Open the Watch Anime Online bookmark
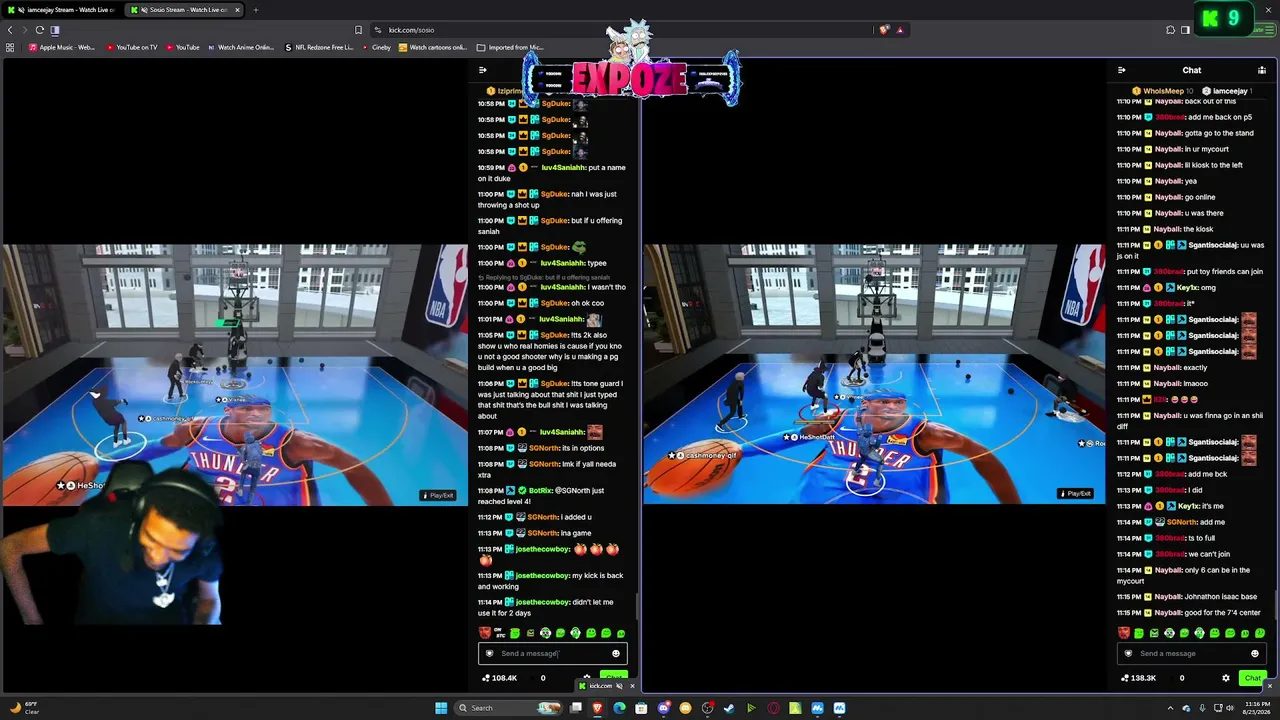 tap(240, 47)
